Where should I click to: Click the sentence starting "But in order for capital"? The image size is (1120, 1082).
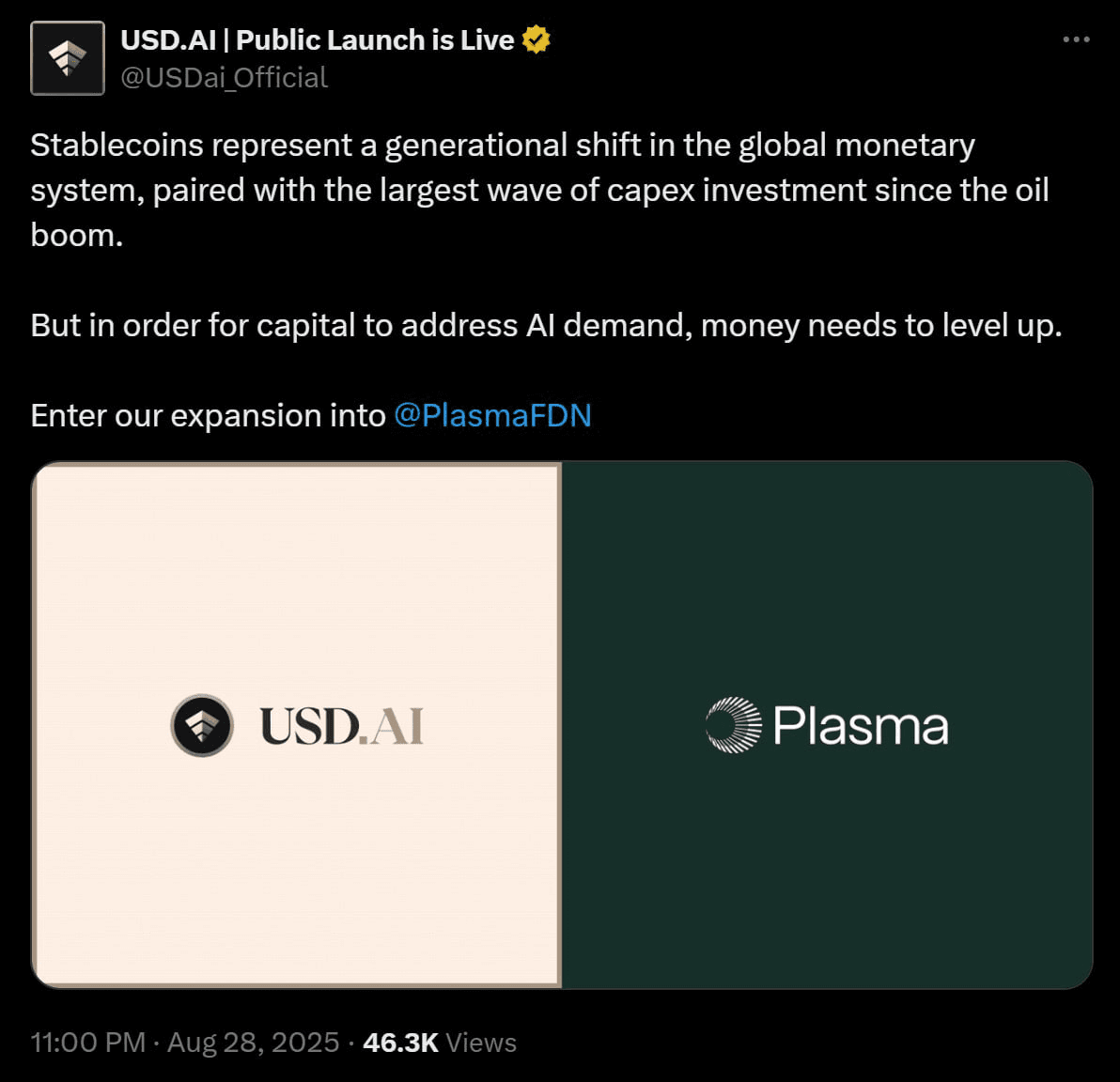[547, 326]
